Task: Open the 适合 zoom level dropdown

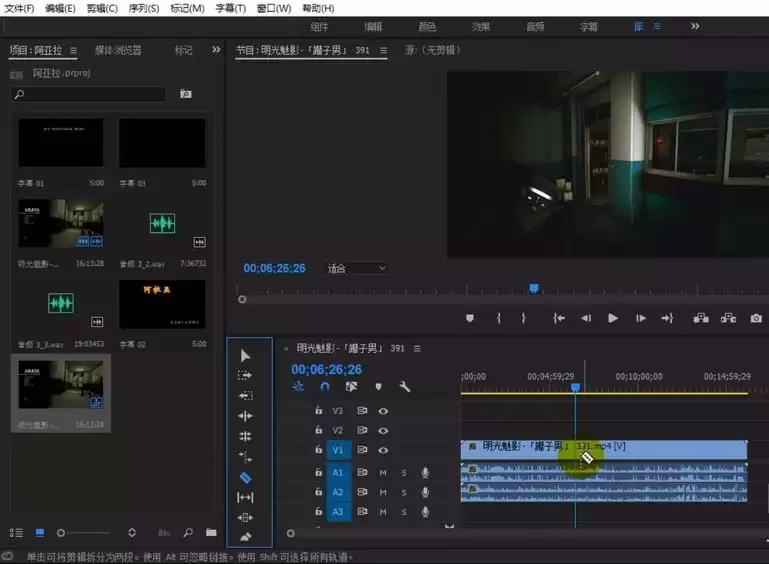Action: (357, 268)
